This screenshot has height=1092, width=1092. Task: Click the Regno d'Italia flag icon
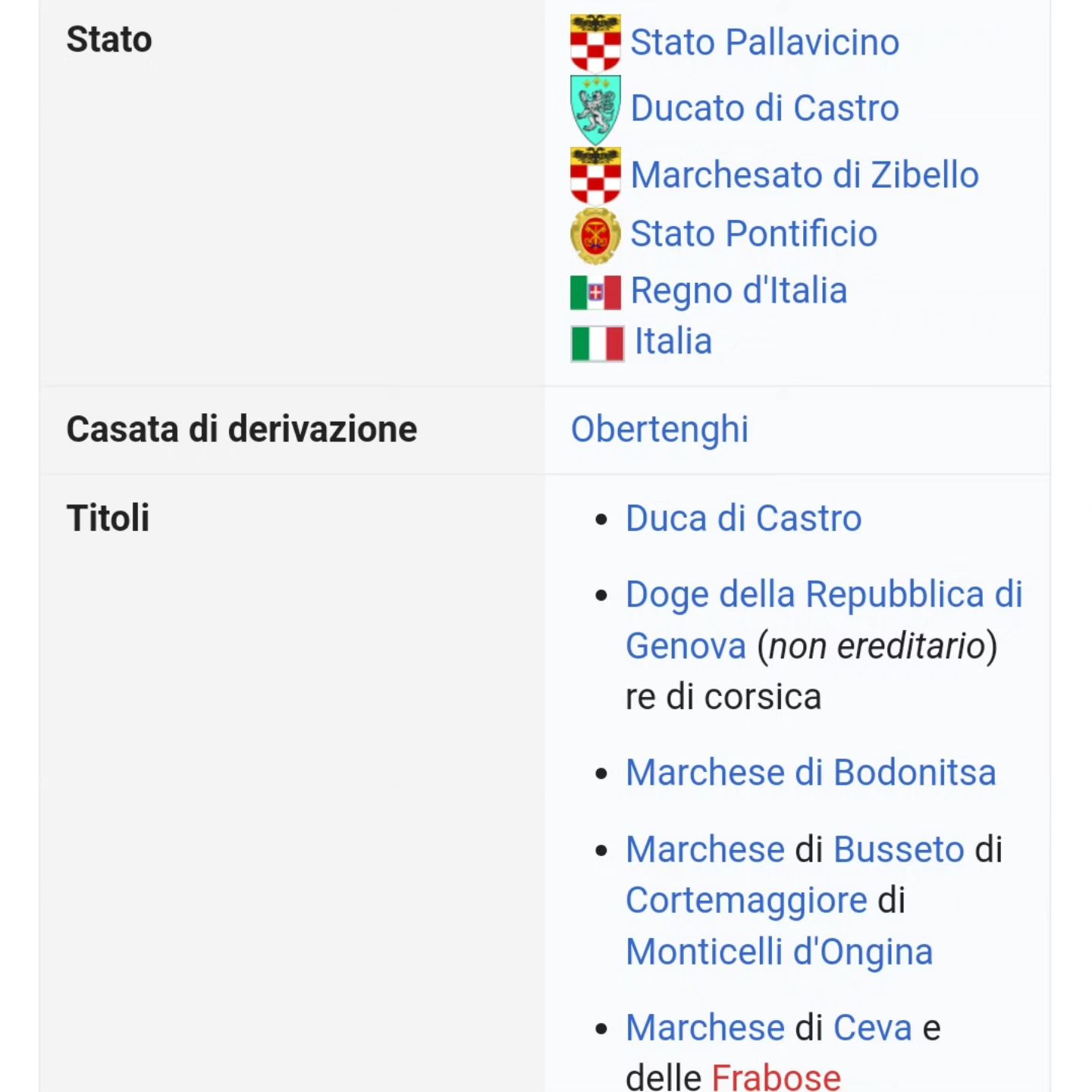click(595, 292)
